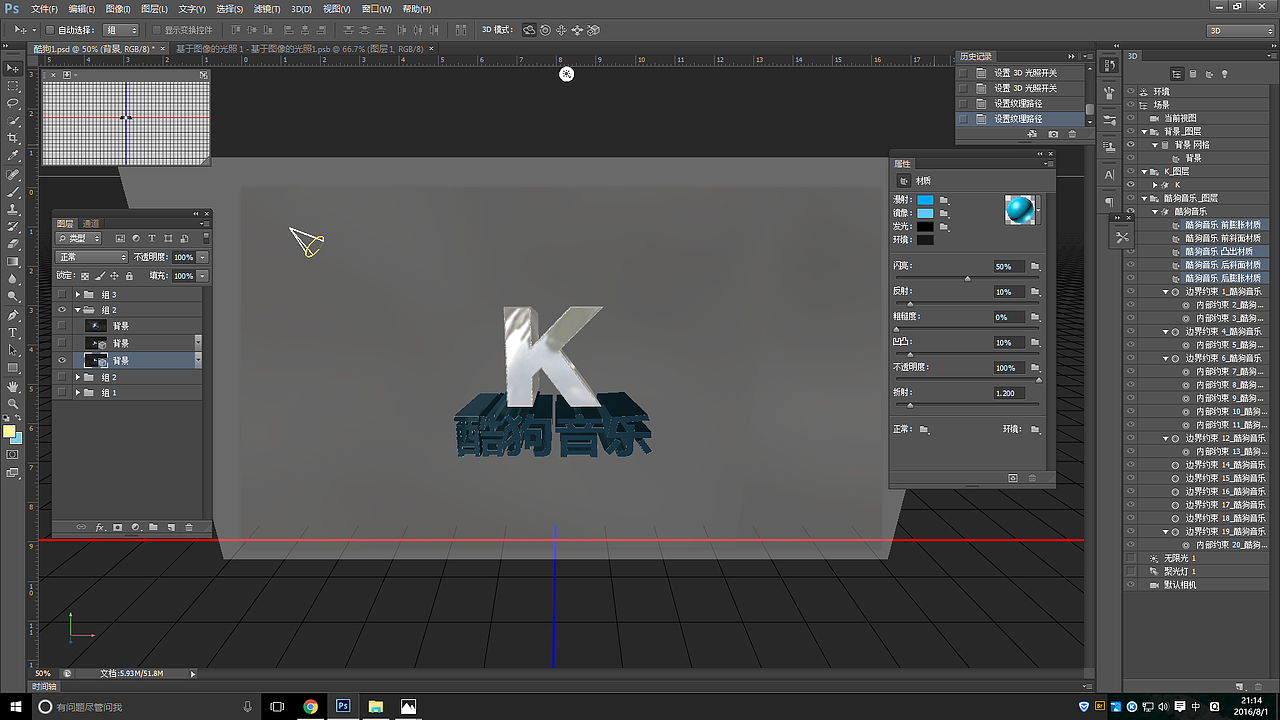
Task: Select 默认相机 in 3D panel
Action: click(x=1180, y=585)
